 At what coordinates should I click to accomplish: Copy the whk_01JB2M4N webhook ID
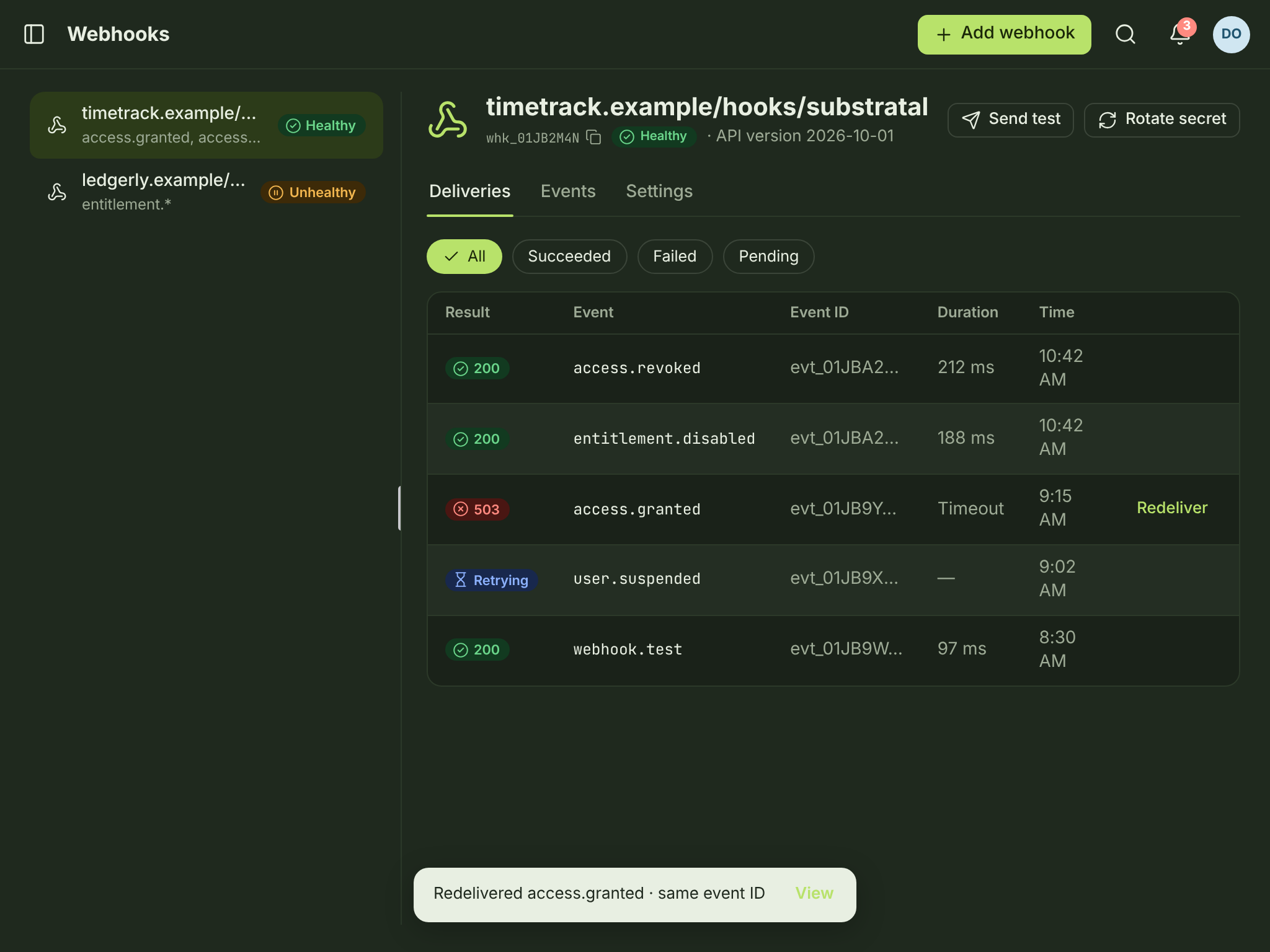[x=594, y=138]
